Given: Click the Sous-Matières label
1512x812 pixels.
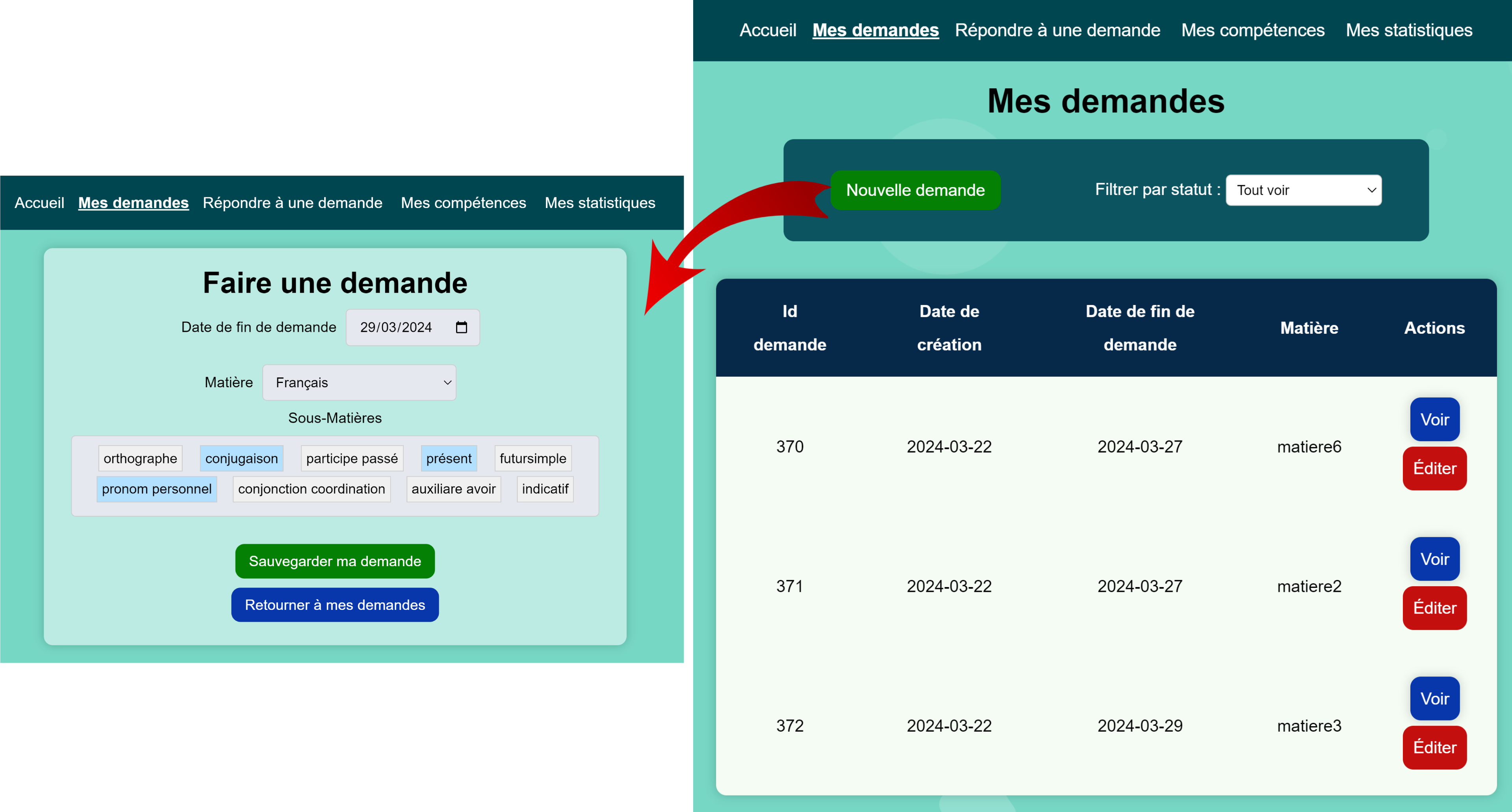Looking at the screenshot, I should tap(335, 418).
